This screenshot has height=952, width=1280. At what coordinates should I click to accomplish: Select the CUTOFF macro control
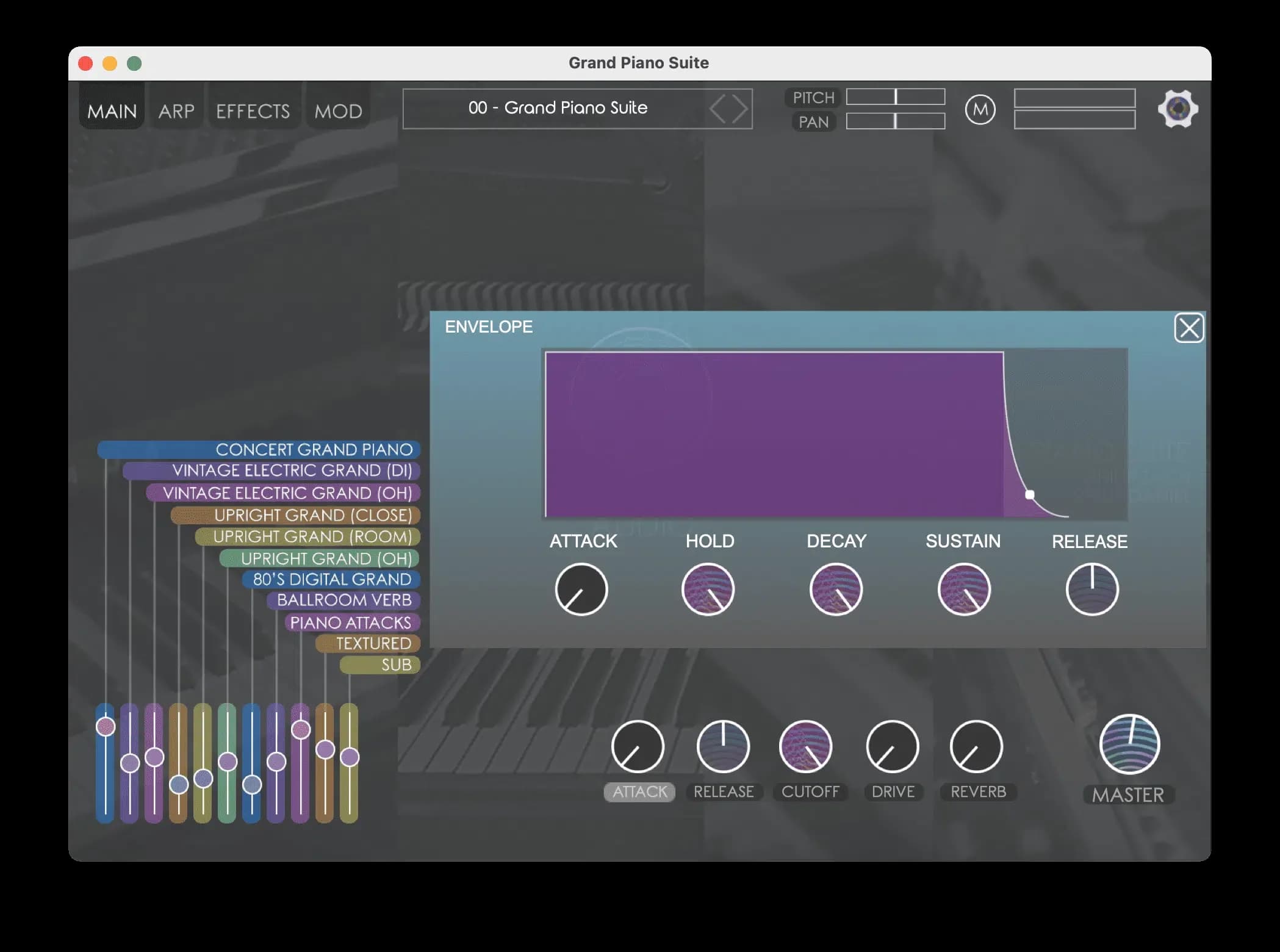tap(811, 792)
